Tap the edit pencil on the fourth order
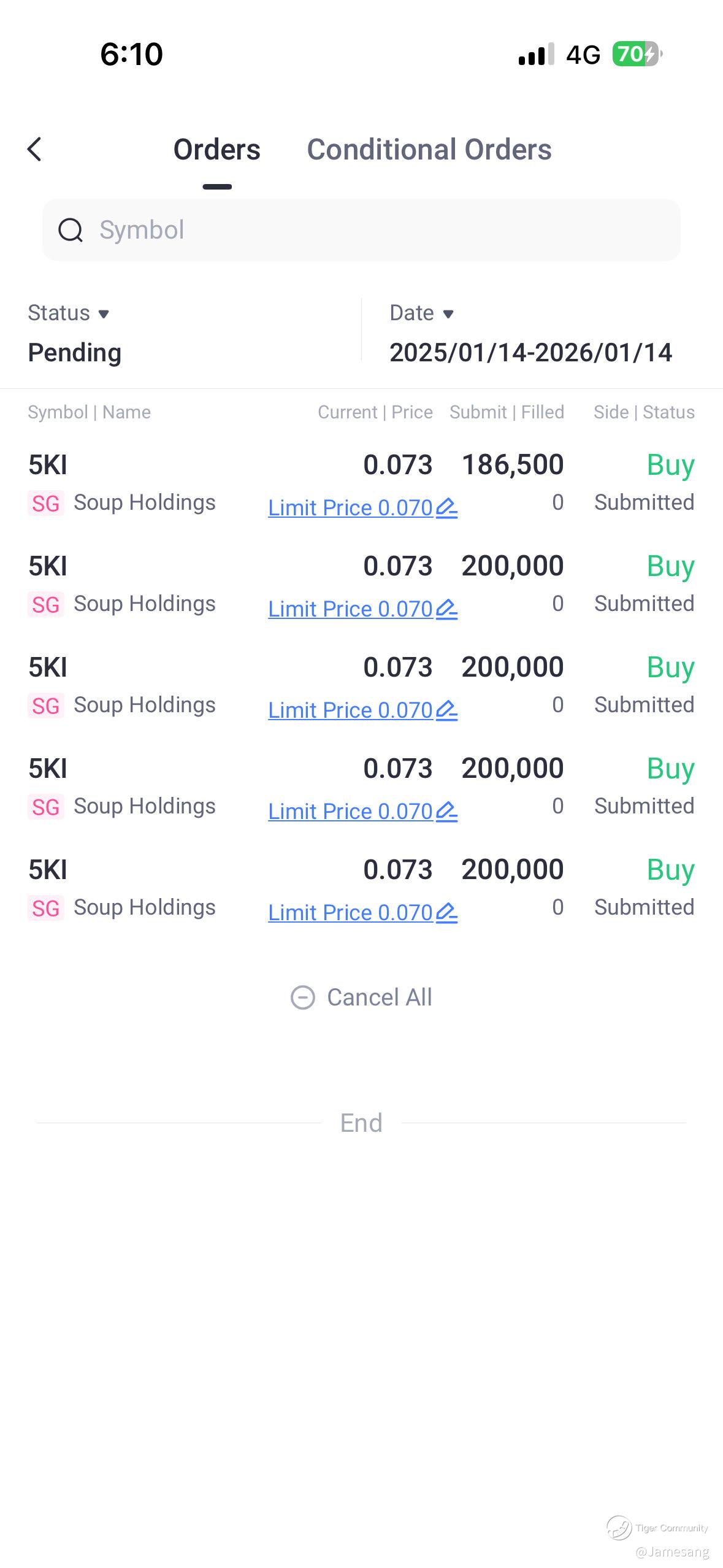 point(446,812)
